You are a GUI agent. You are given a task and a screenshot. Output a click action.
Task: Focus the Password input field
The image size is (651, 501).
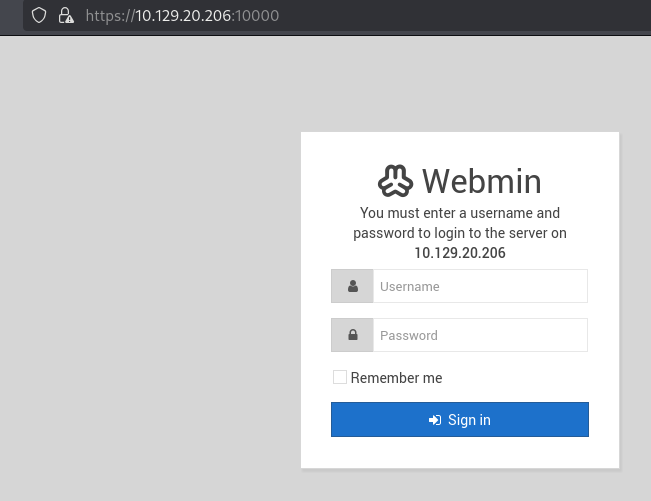tap(480, 335)
